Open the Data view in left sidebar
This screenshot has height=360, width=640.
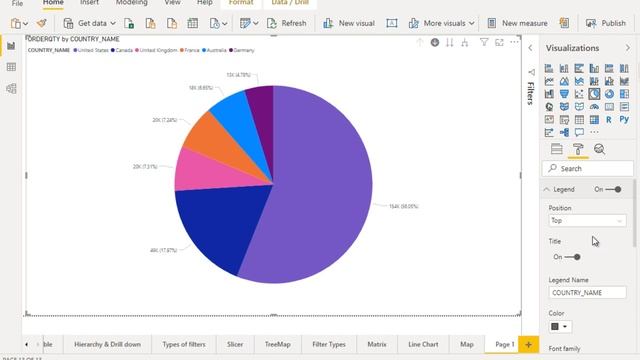11,67
